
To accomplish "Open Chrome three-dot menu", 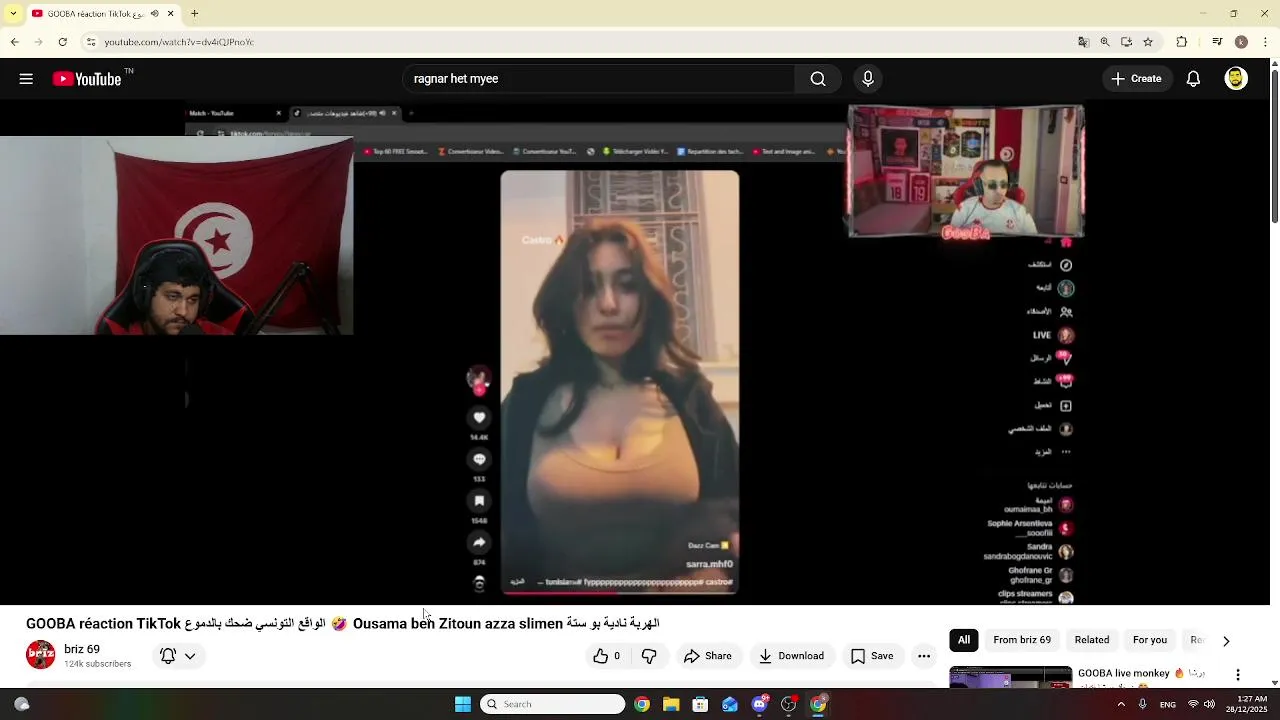I will click(x=1266, y=42).
